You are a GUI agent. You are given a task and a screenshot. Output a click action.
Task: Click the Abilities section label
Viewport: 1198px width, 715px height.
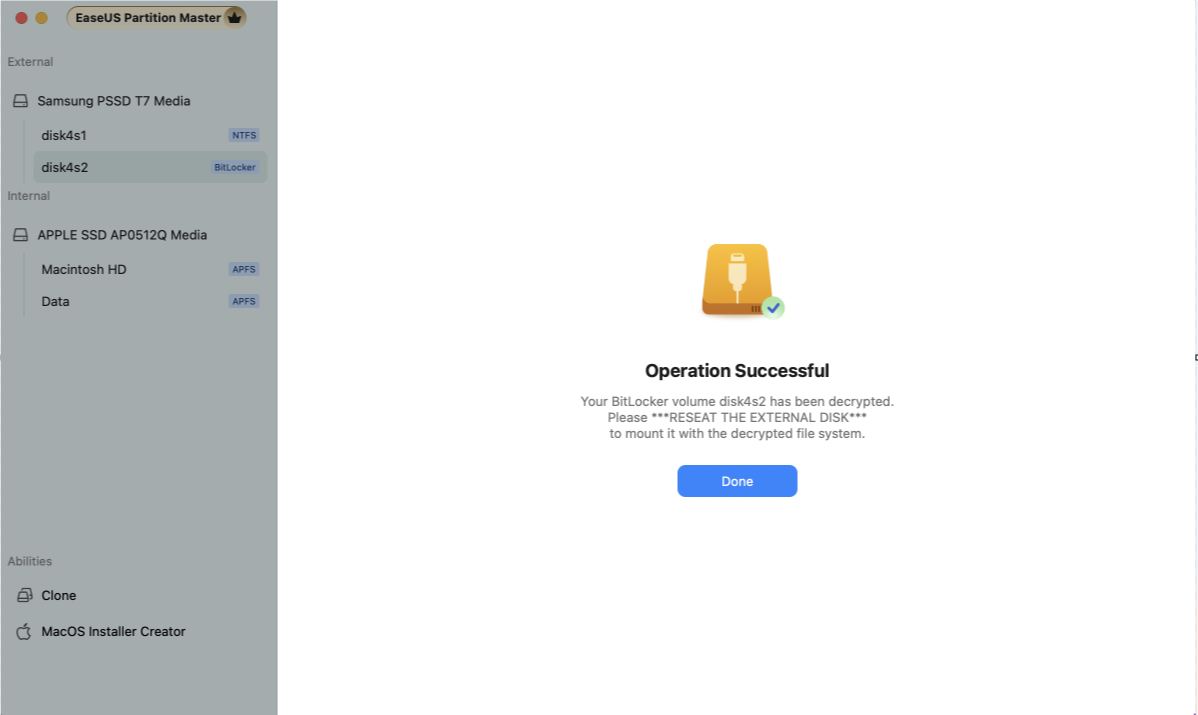click(x=30, y=561)
